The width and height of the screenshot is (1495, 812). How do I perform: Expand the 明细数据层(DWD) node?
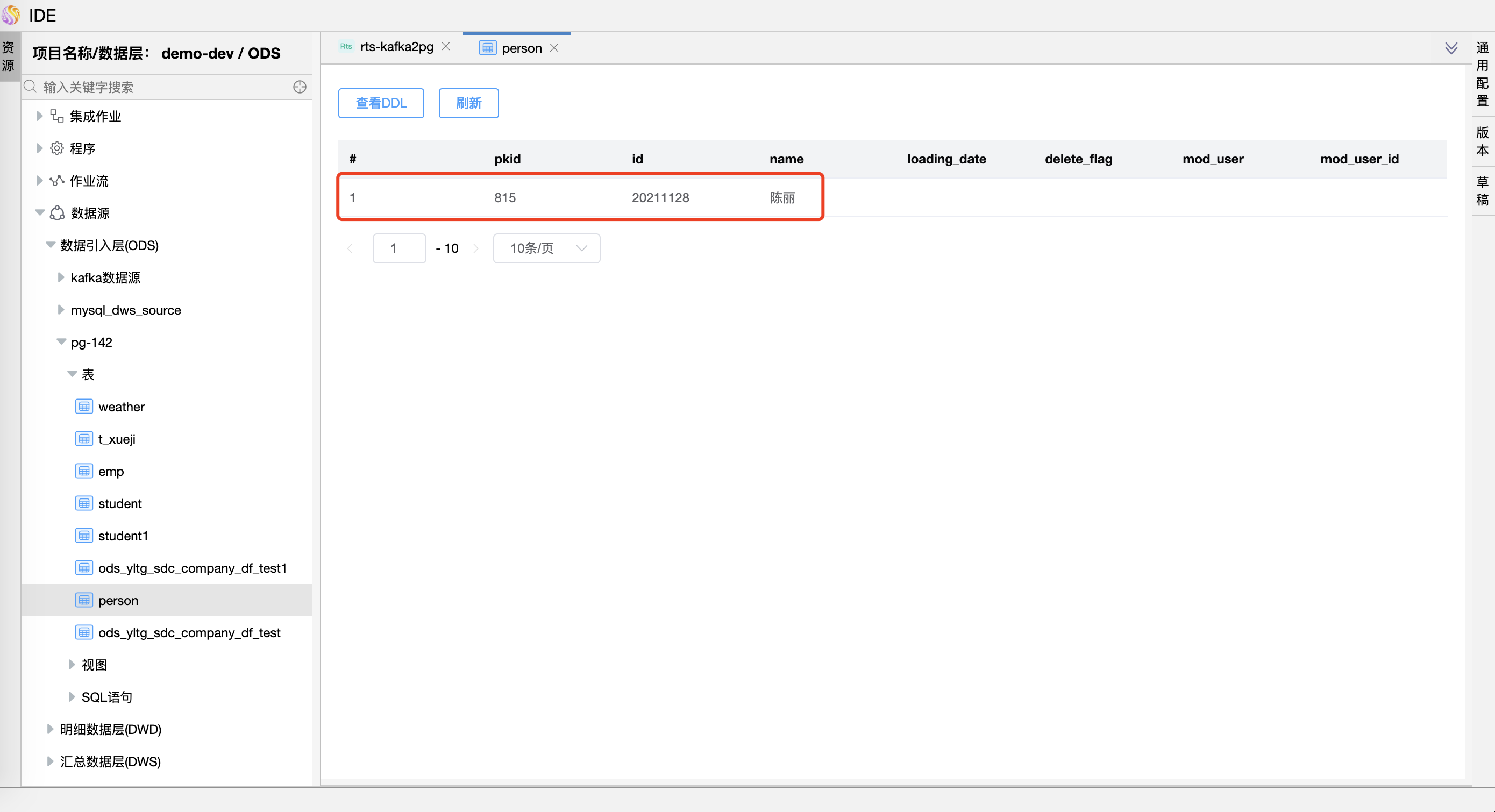pyautogui.click(x=50, y=729)
